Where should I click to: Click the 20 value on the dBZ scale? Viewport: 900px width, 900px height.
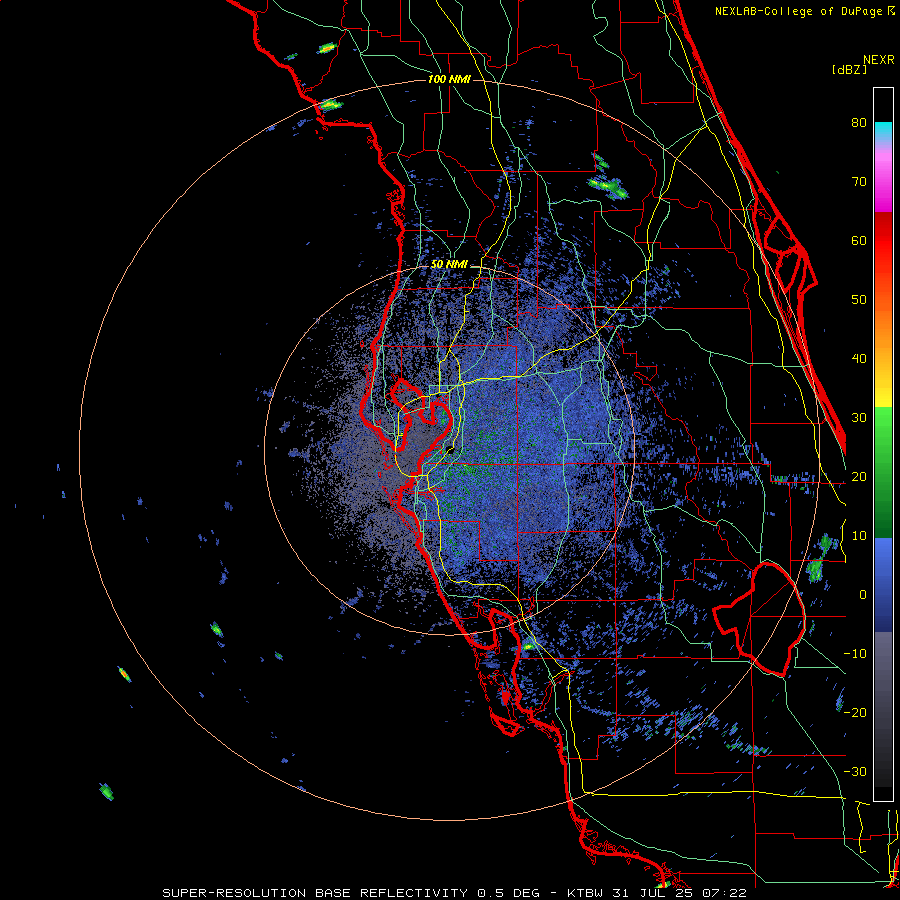click(x=859, y=476)
